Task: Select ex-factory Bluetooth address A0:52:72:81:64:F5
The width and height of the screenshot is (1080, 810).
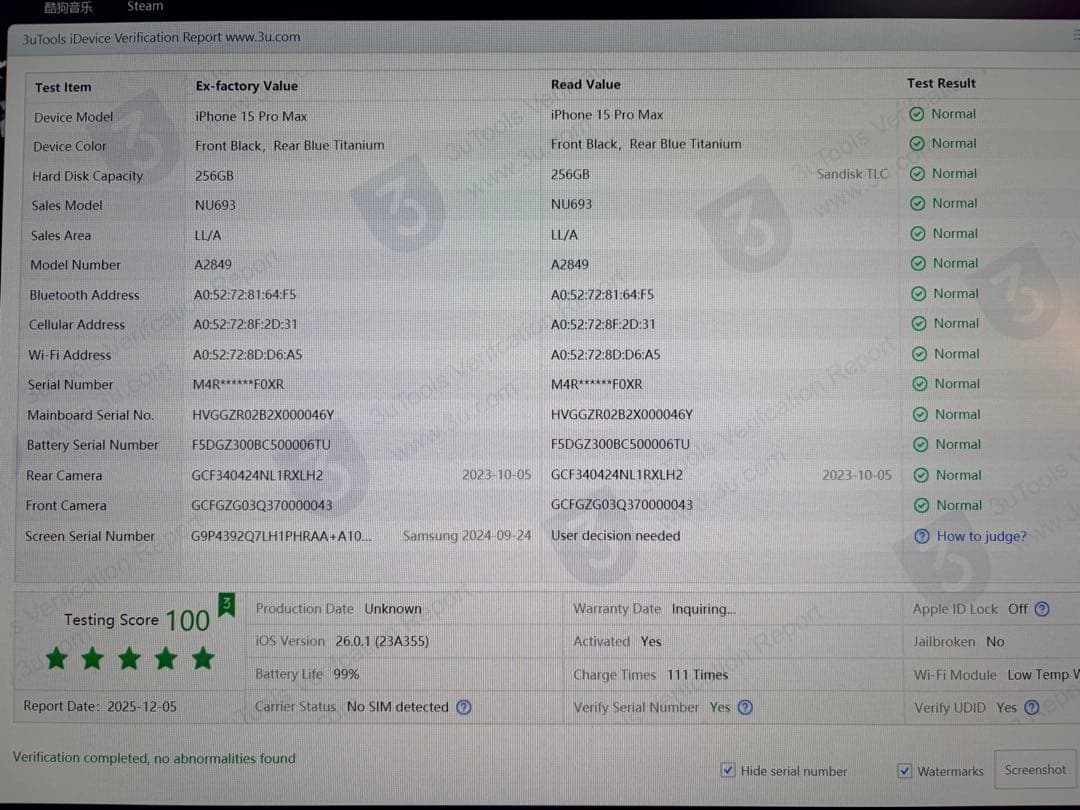Action: pyautogui.click(x=245, y=295)
